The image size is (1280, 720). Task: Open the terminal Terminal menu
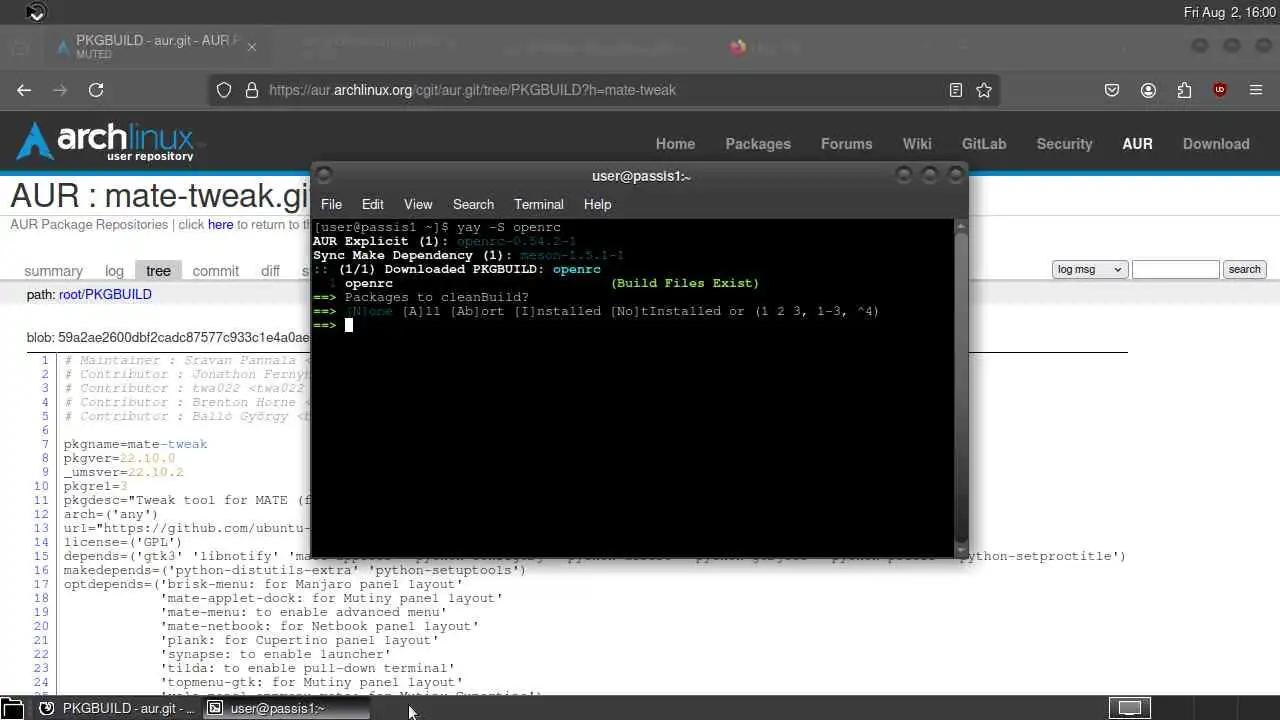pos(539,204)
